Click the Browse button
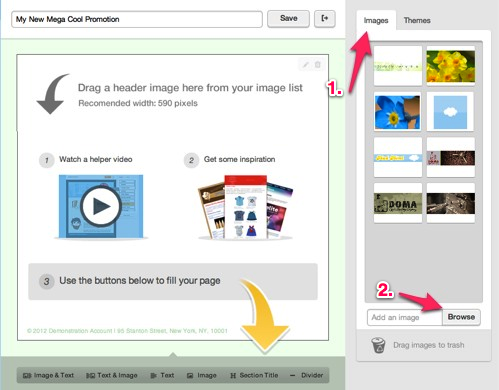The width and height of the screenshot is (499, 390). [461, 317]
